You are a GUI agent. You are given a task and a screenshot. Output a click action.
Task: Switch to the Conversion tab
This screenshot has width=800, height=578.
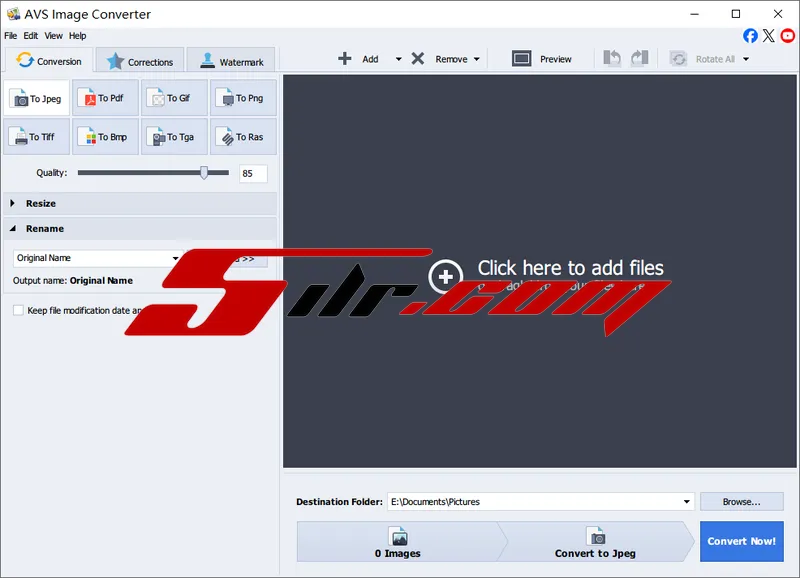click(x=49, y=61)
